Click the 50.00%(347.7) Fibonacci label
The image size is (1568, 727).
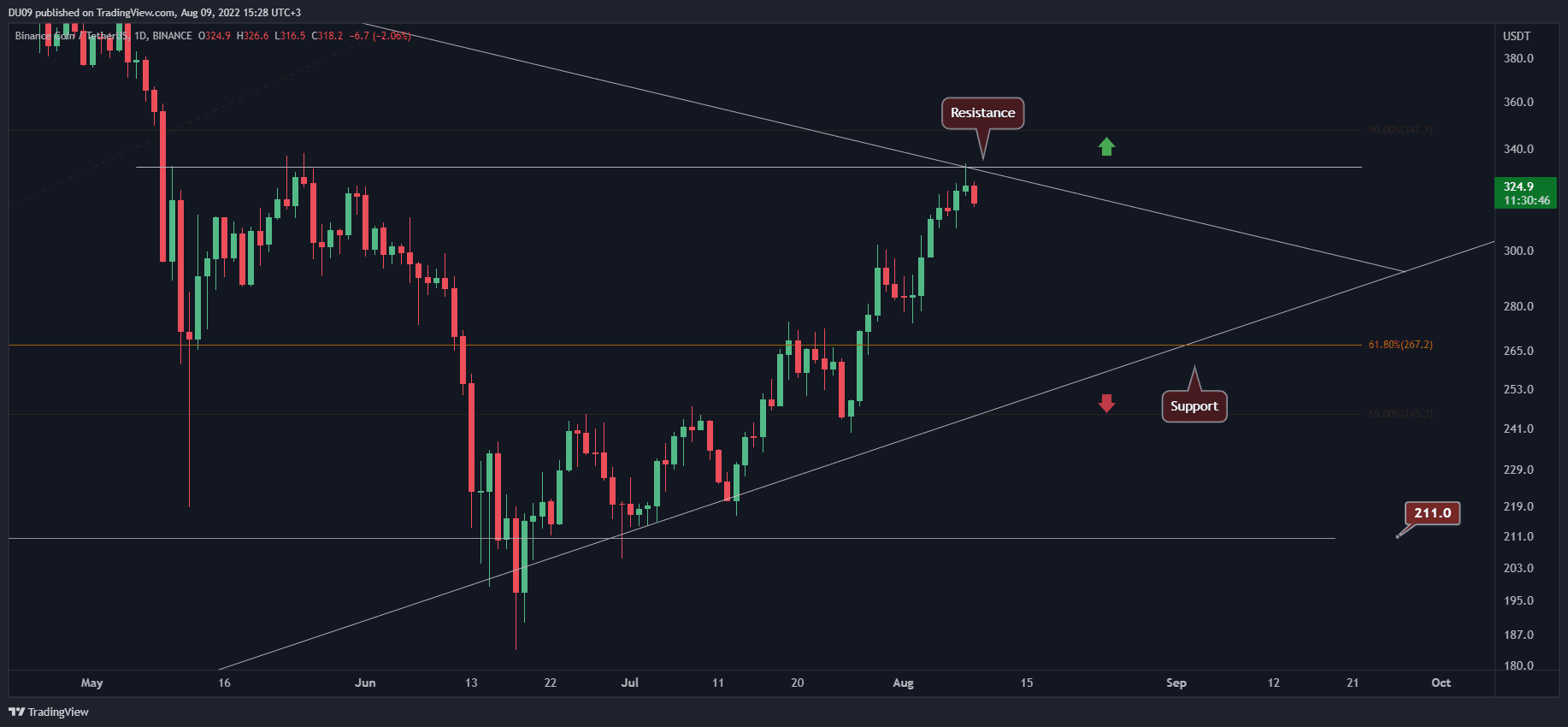(1400, 130)
